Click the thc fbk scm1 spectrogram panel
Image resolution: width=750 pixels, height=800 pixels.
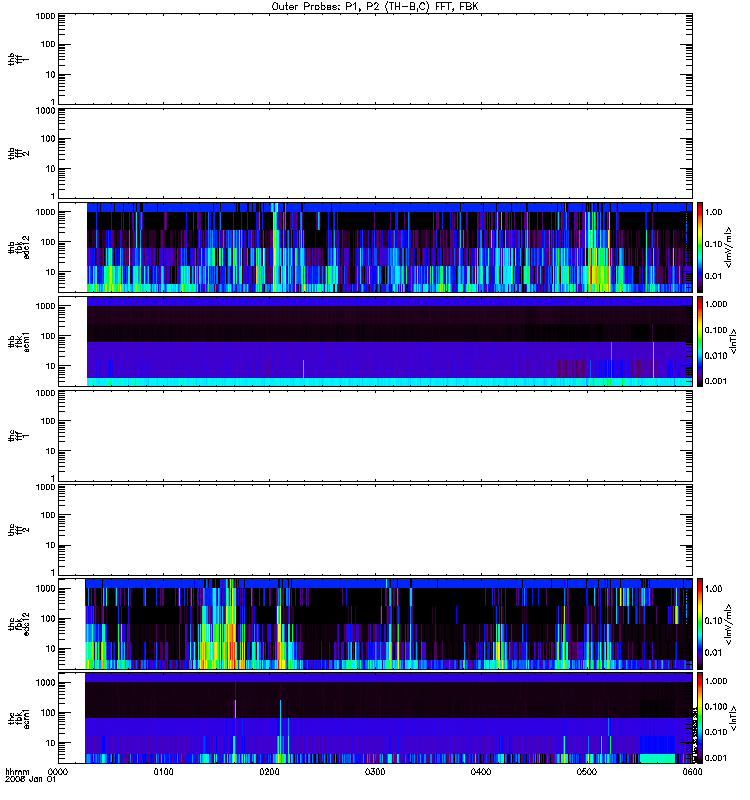tap(375, 718)
